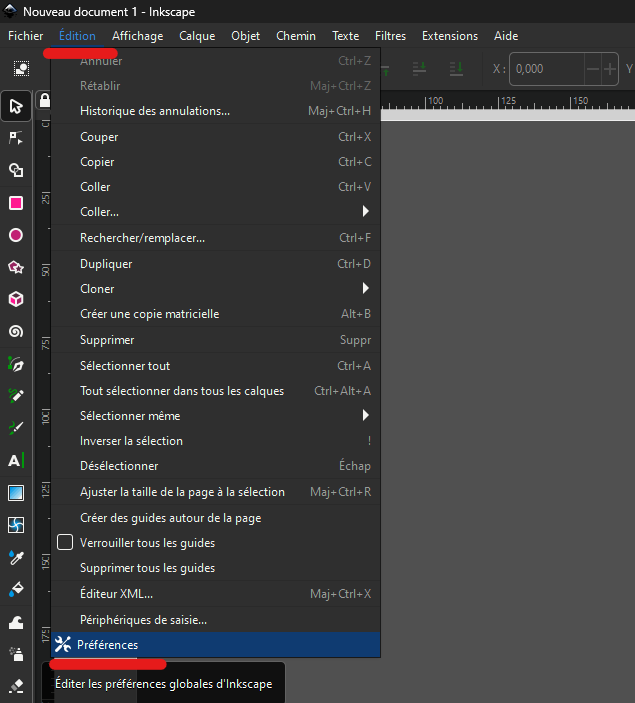The width and height of the screenshot is (635, 703).
Task: Open the Chemin menu
Action: [296, 36]
